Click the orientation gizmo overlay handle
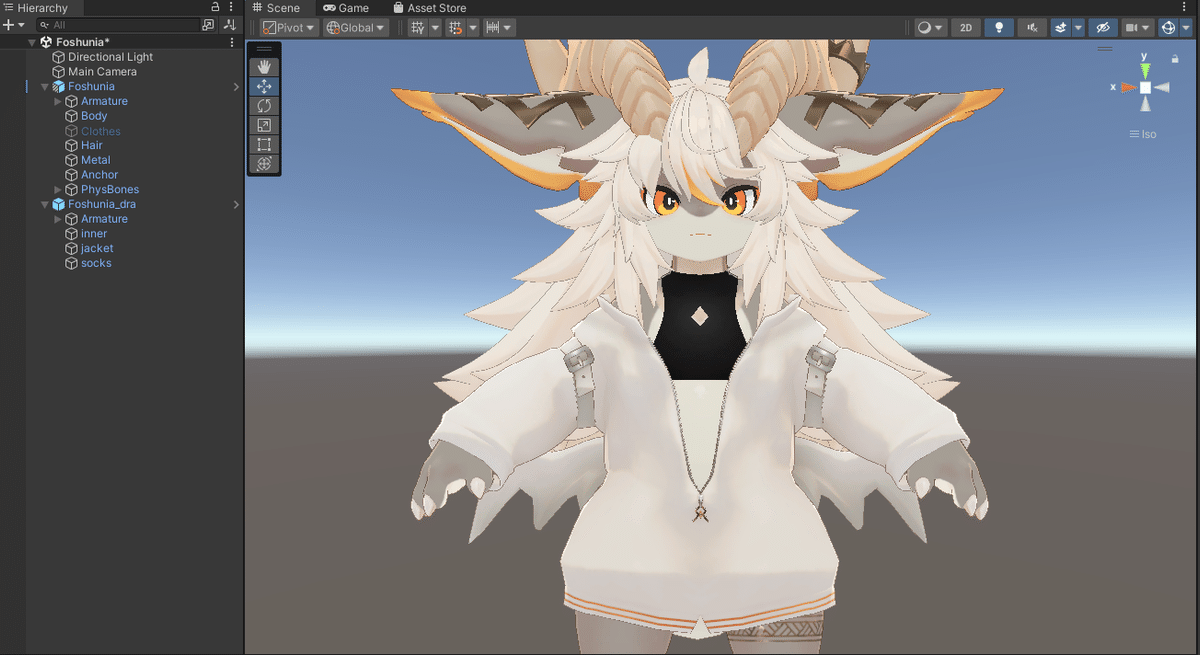Screen dimensions: 1200x655 tap(1104, 48)
